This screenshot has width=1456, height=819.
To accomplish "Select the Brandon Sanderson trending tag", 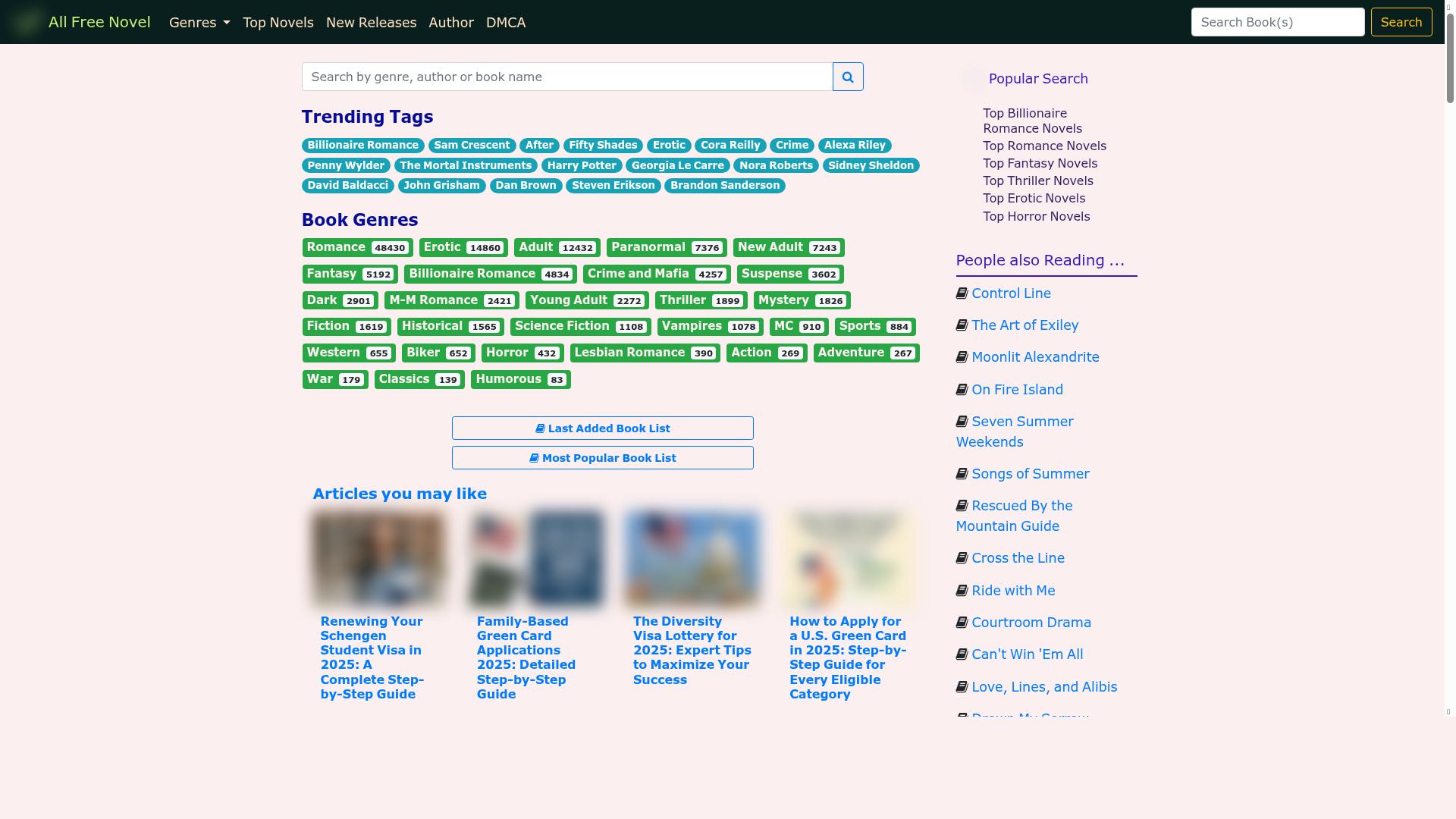I will (724, 185).
